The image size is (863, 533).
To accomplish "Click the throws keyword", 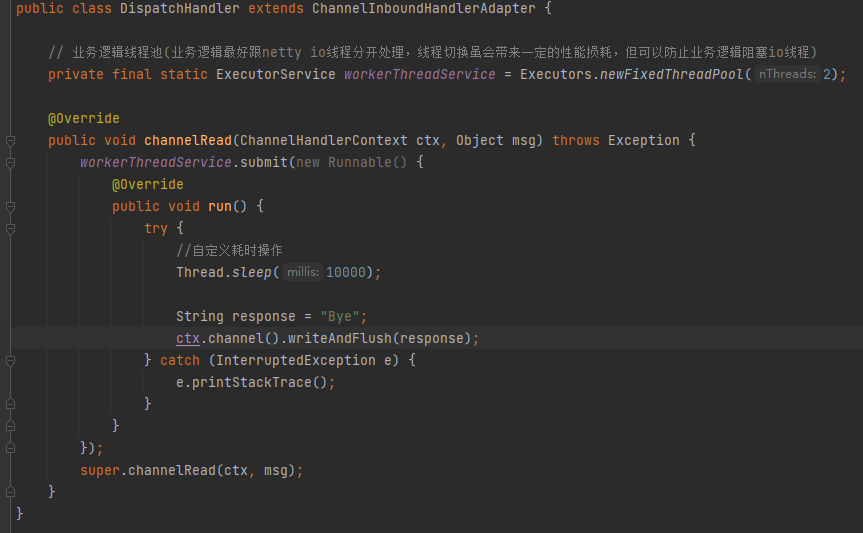I will [576, 140].
